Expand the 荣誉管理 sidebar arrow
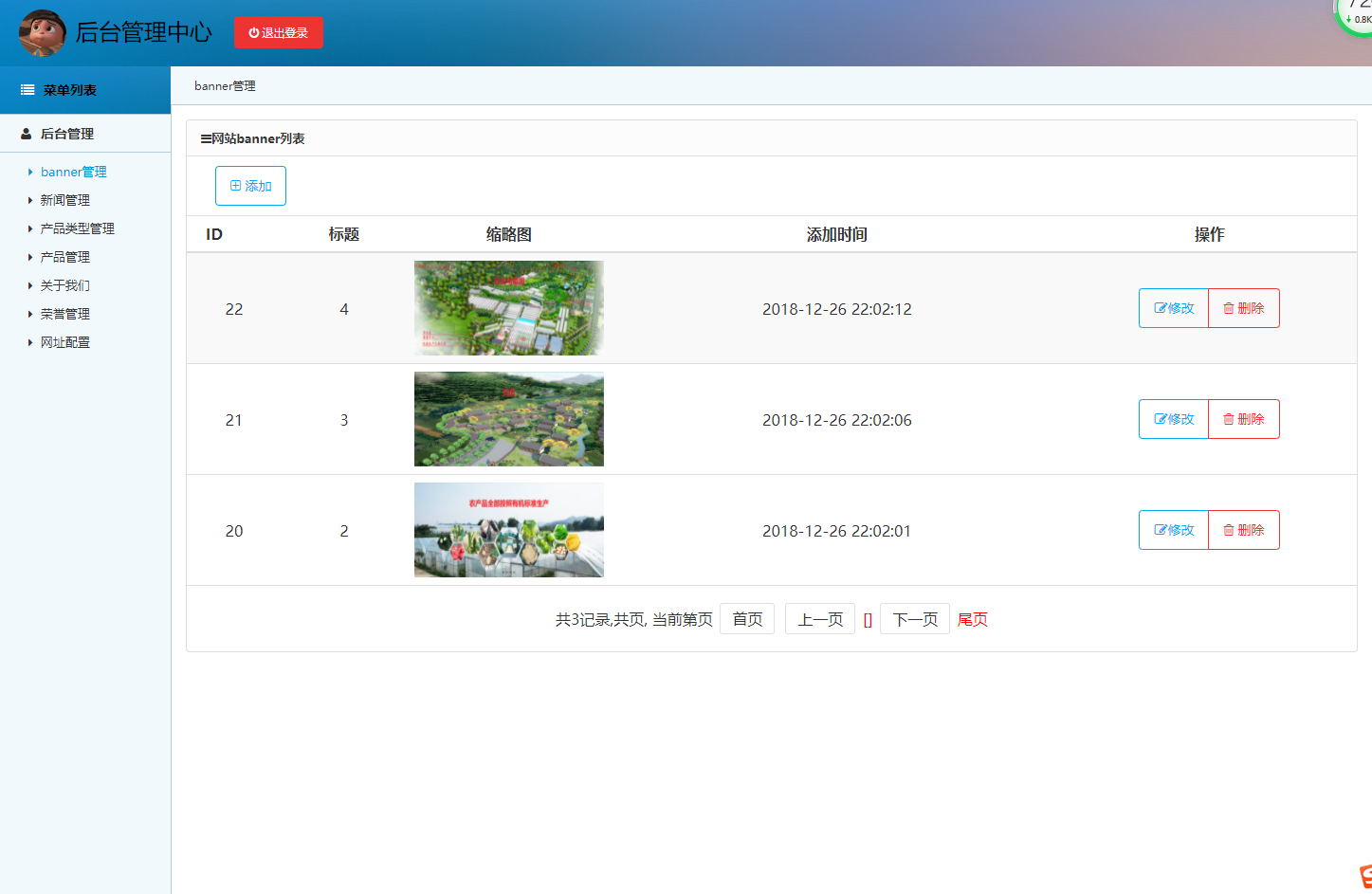 click(x=29, y=314)
